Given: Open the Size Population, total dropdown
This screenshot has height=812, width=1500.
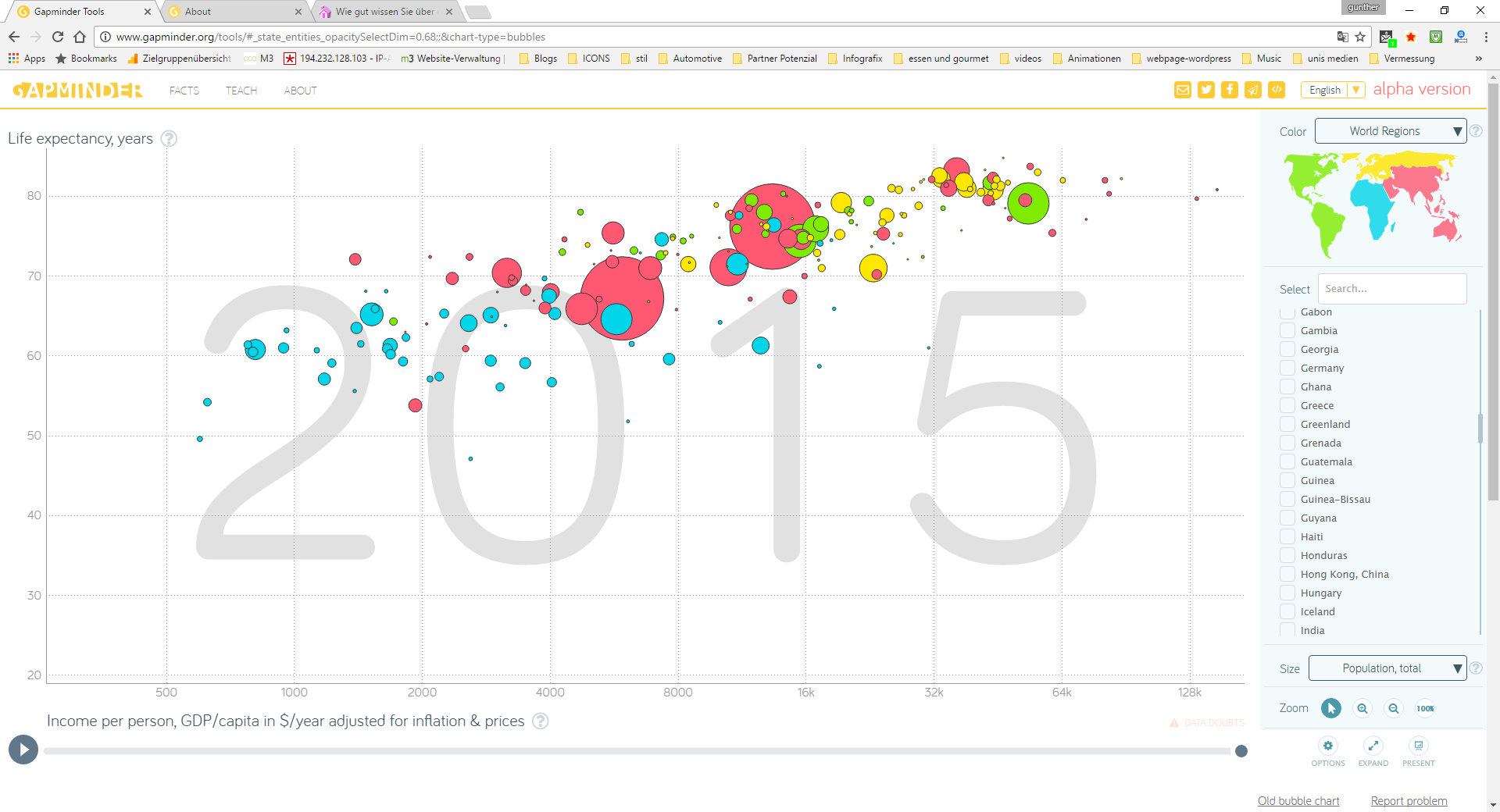Looking at the screenshot, I should click(1387, 668).
